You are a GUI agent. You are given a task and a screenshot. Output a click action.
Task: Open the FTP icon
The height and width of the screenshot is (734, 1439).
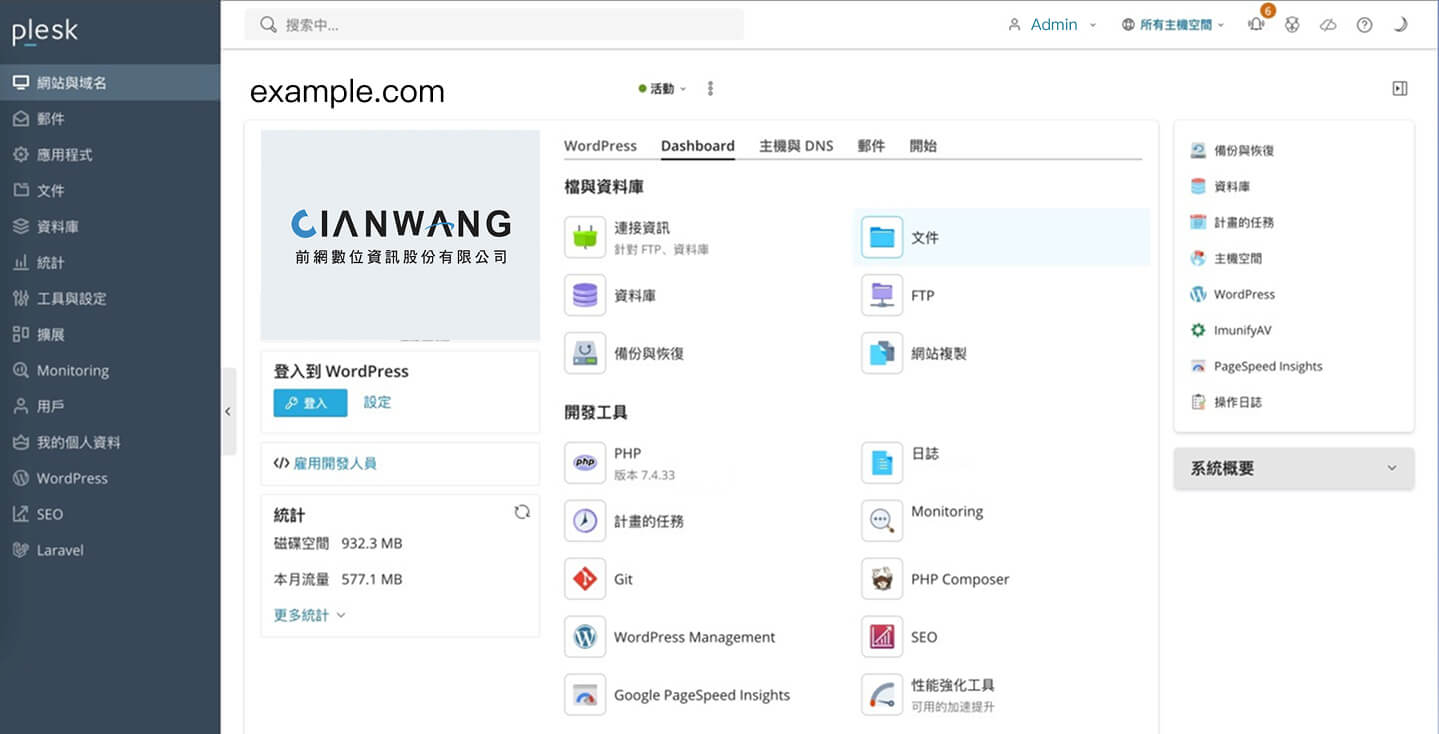(x=881, y=295)
